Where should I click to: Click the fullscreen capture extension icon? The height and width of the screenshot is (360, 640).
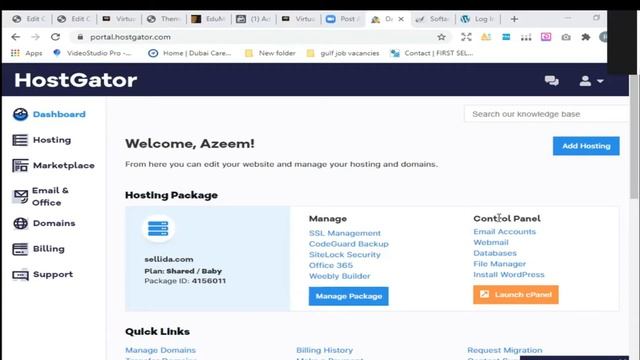coord(466,37)
